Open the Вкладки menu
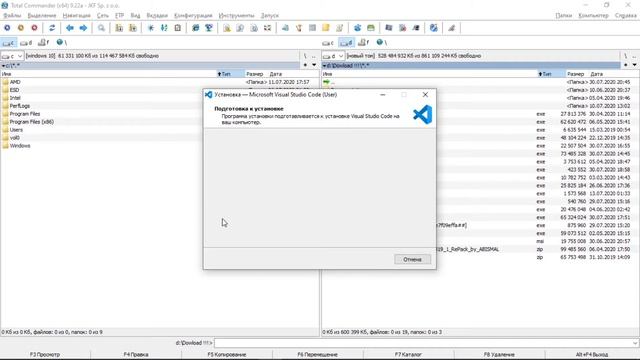Image resolution: width=640 pixels, height=360 pixels. coord(157,16)
